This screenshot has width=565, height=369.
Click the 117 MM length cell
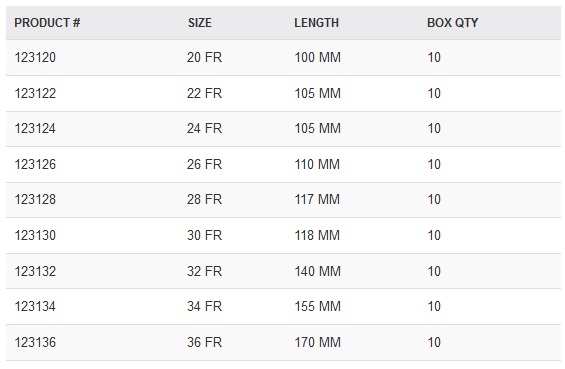(317, 199)
